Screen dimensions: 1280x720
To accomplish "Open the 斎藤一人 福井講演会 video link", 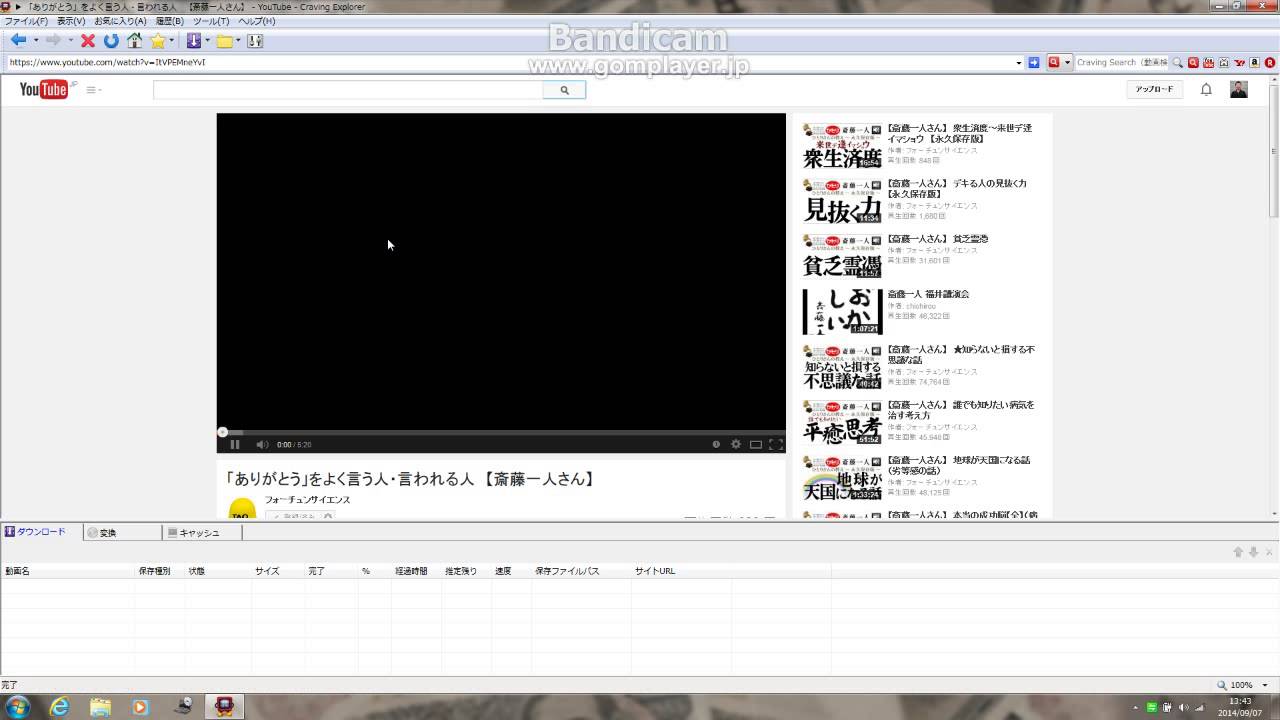I will click(928, 294).
